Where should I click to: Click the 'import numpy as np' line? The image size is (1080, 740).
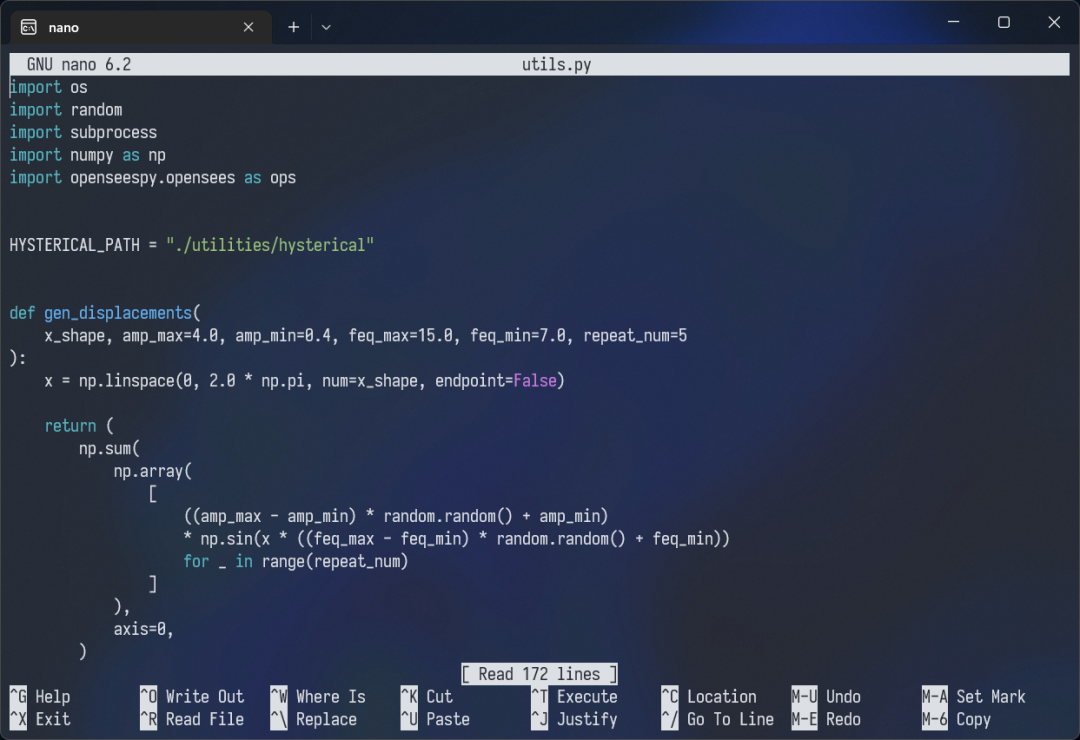(87, 155)
